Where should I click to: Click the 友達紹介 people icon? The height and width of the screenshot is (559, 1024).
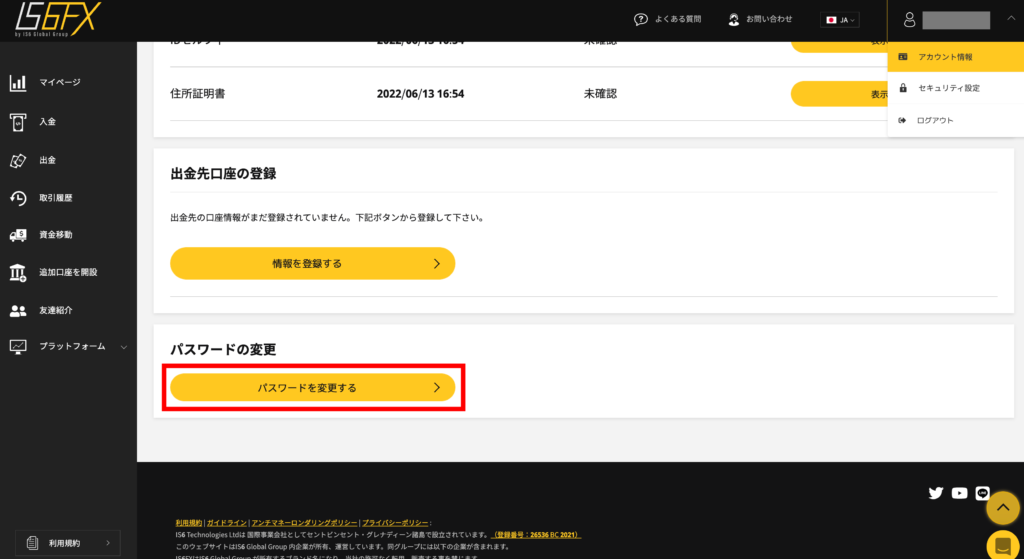[18, 311]
